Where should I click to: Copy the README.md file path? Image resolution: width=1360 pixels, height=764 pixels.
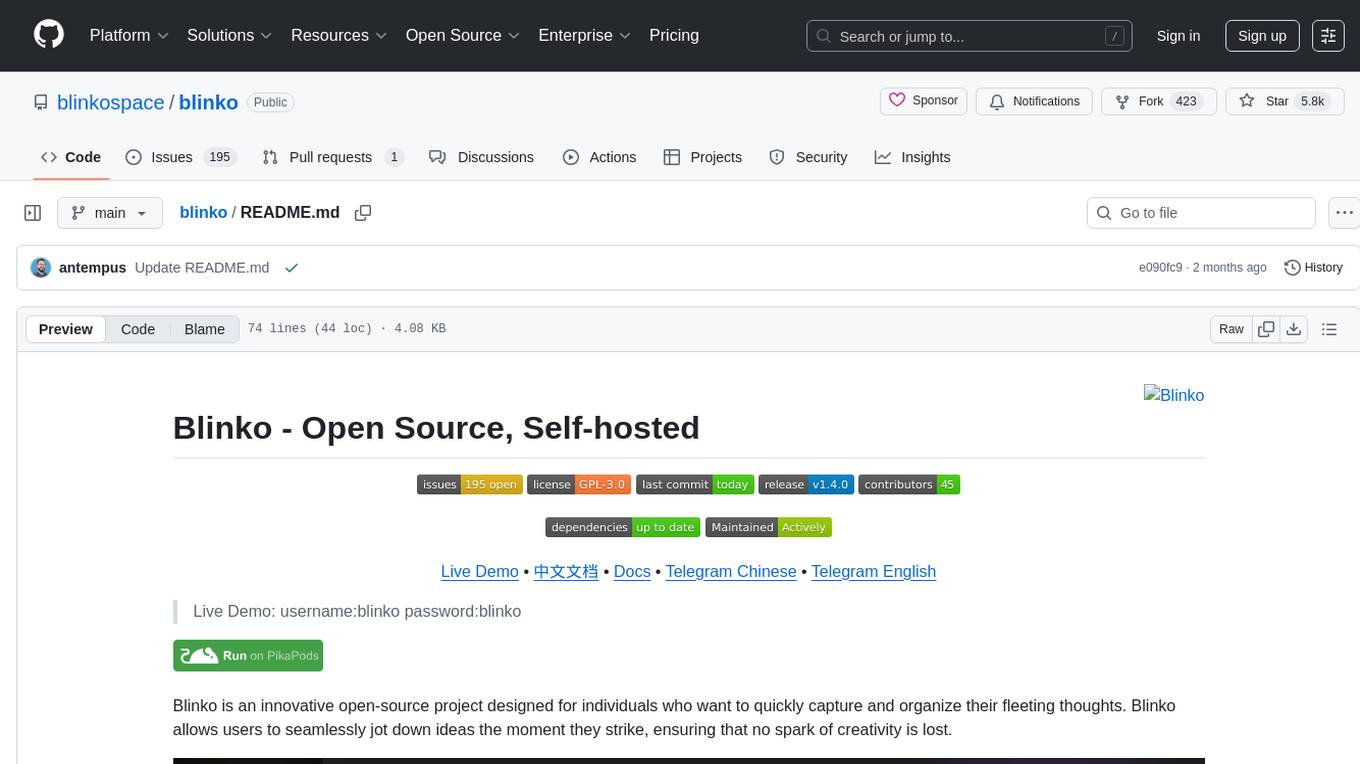(x=363, y=213)
